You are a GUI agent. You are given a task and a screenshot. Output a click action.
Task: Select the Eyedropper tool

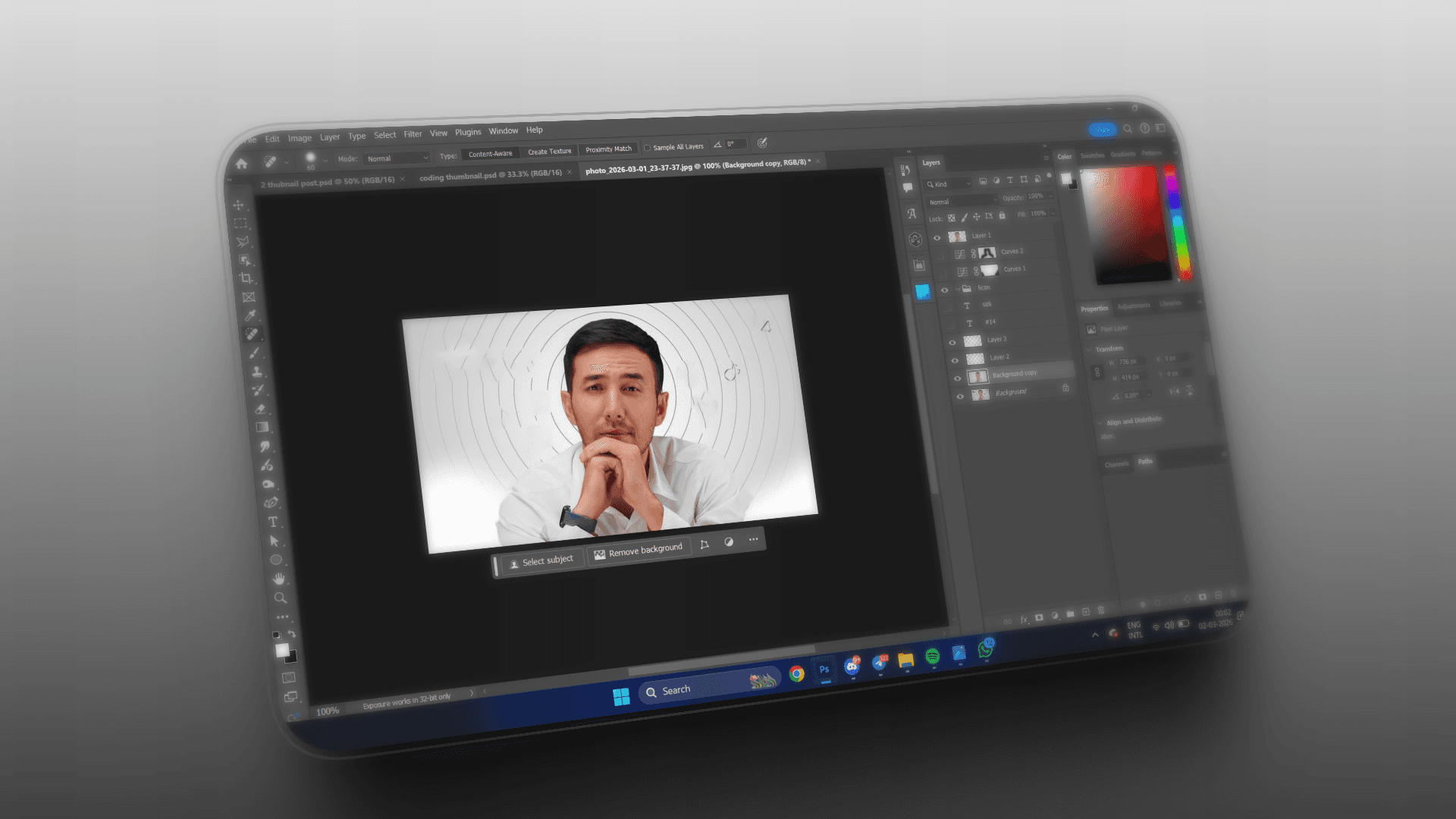click(249, 315)
